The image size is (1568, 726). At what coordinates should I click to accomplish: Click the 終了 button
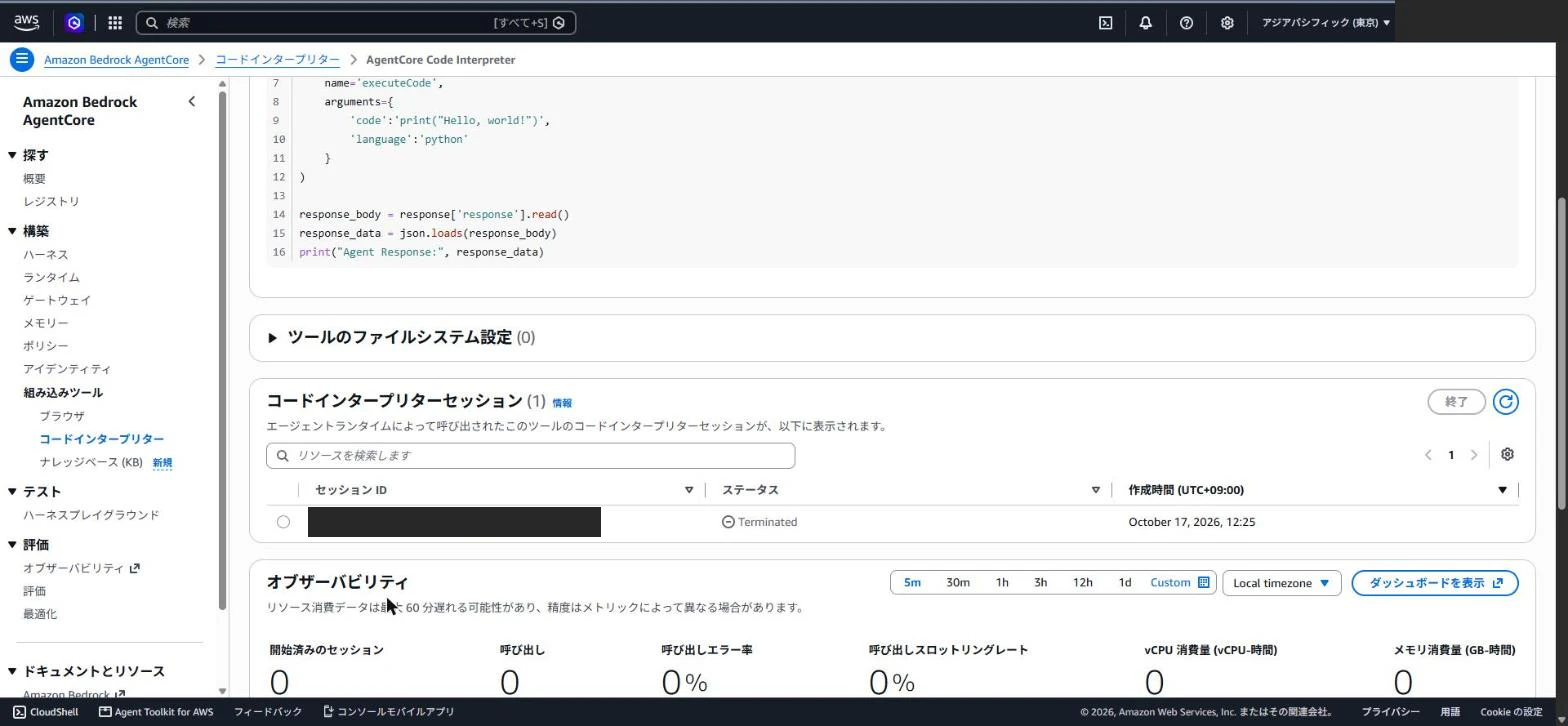point(1456,401)
